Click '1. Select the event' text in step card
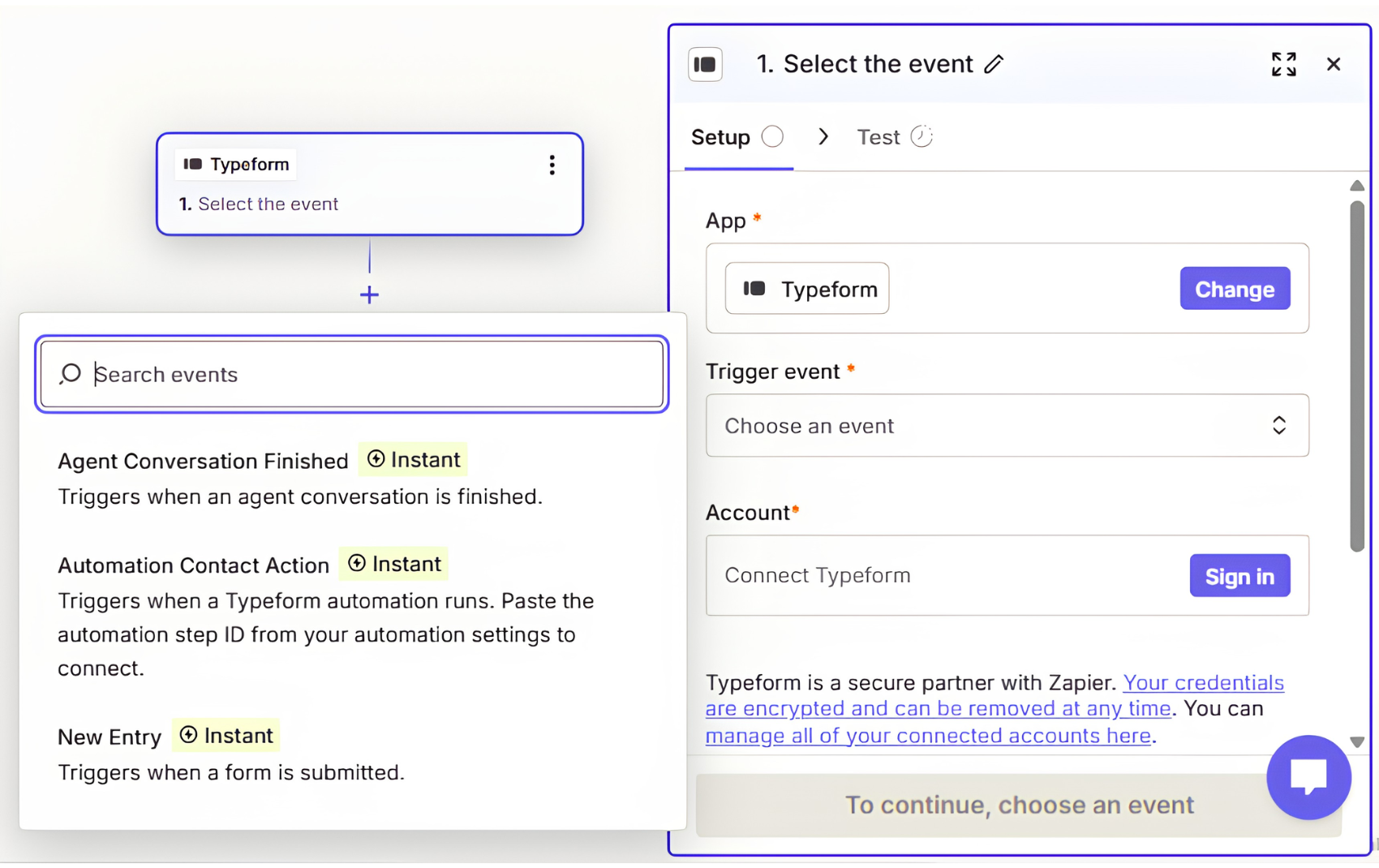Screen dimensions: 1379x868 pyautogui.click(x=259, y=204)
